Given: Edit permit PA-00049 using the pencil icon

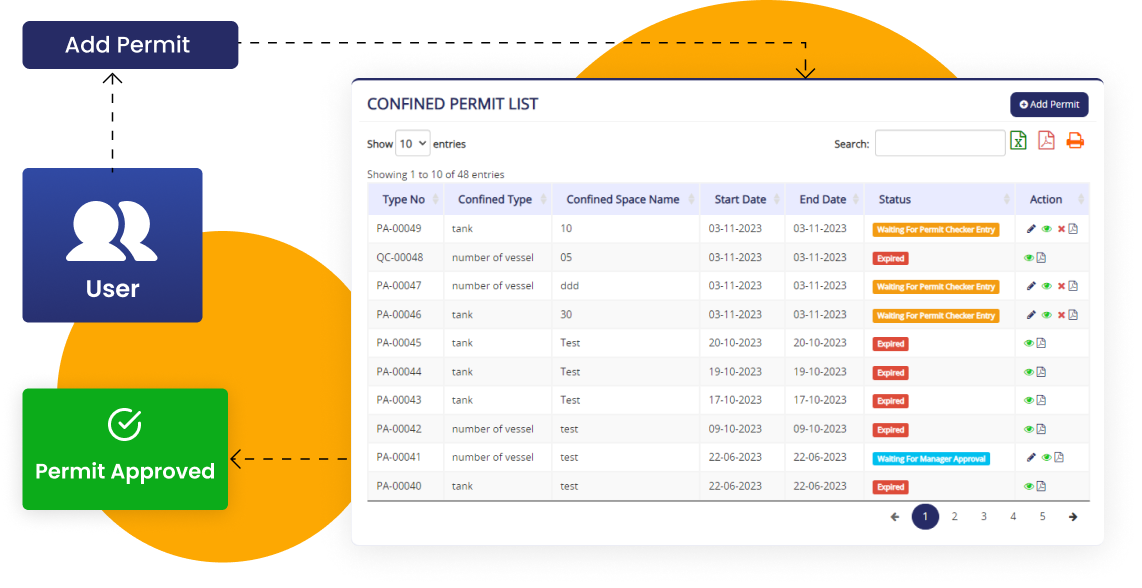Looking at the screenshot, I should (x=1031, y=229).
